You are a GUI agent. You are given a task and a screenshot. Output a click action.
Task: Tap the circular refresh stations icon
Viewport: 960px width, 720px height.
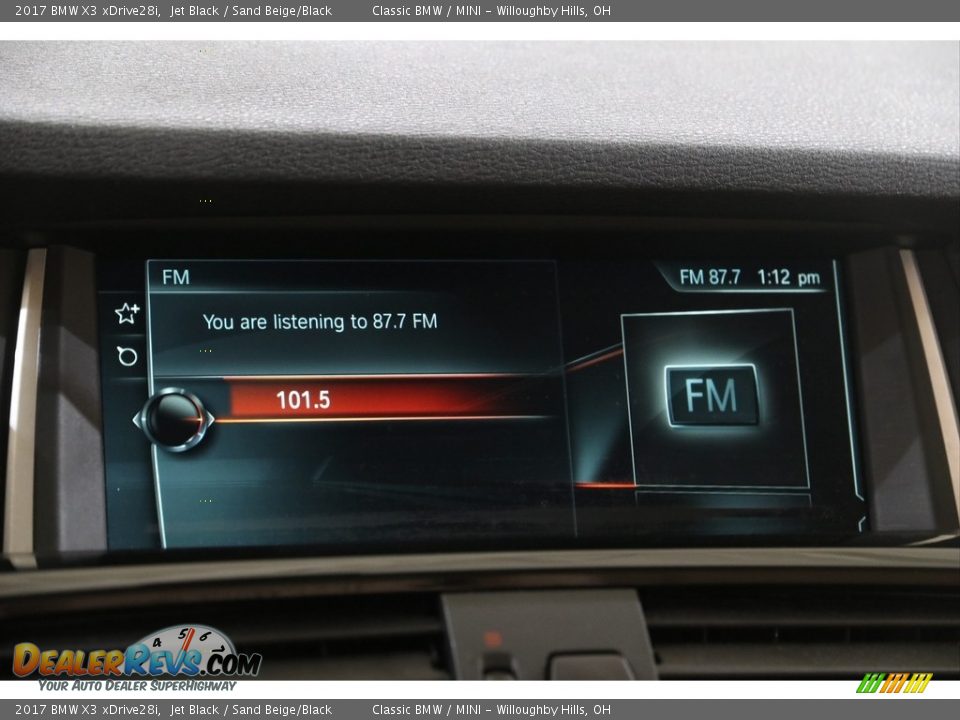tap(127, 356)
